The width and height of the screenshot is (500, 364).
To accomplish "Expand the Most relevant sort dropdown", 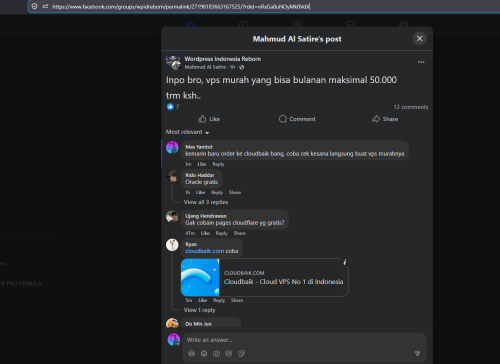I will click(x=187, y=132).
